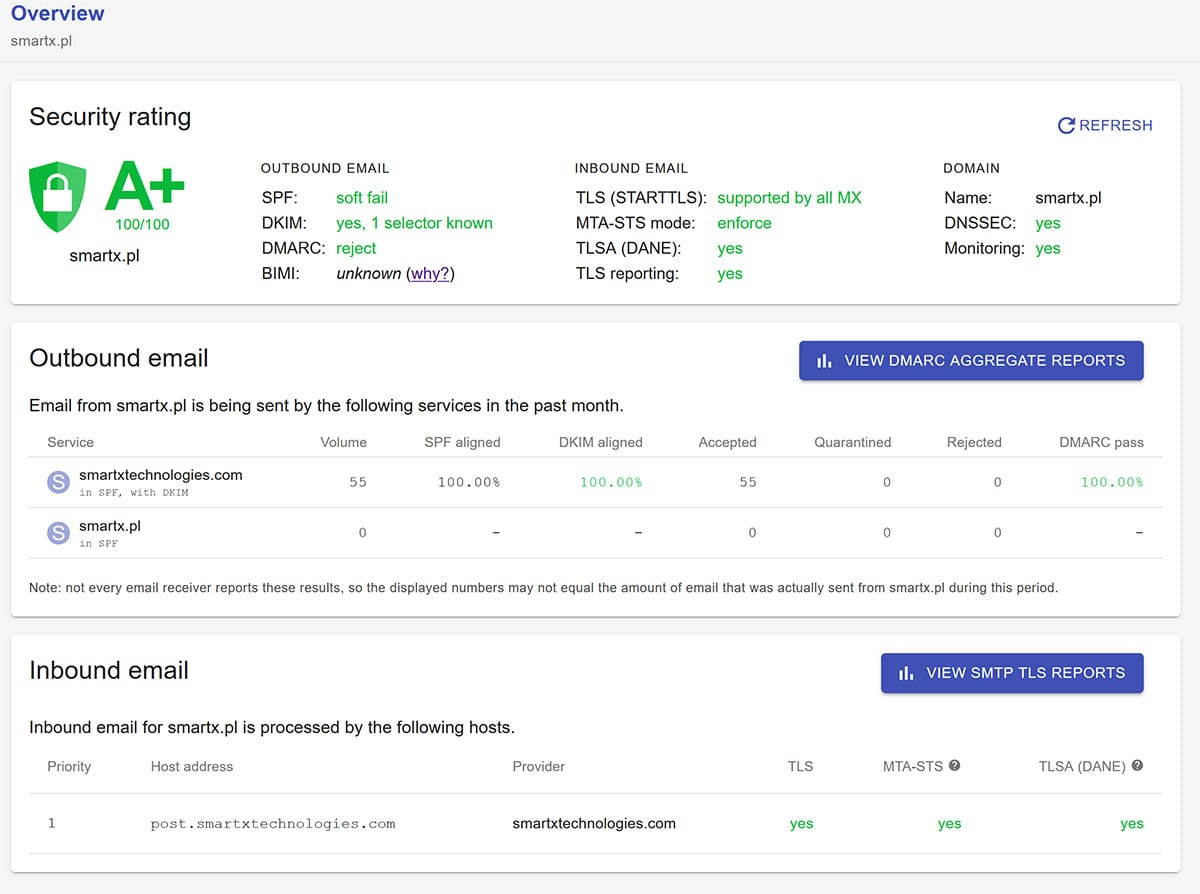Click bar chart icon on DMARC reports button
Screen dimensions: 1200x894
(824, 361)
